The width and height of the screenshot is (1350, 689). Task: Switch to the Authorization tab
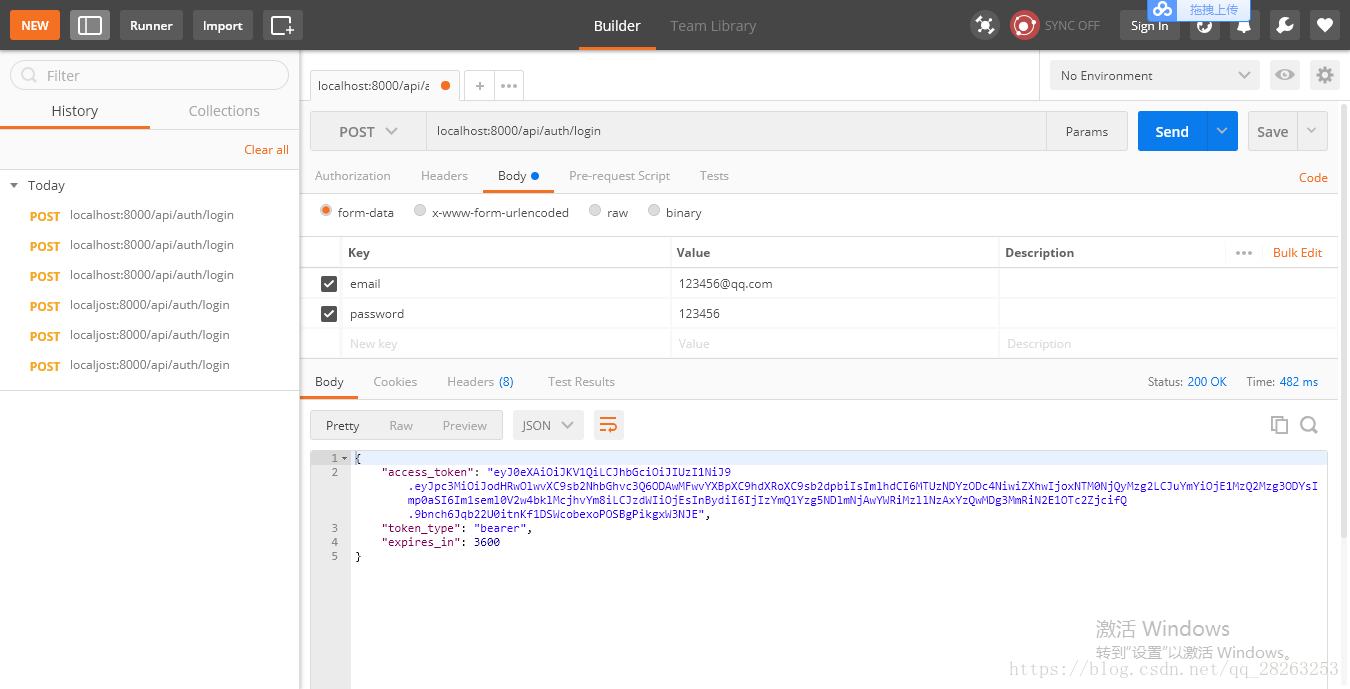(x=353, y=176)
